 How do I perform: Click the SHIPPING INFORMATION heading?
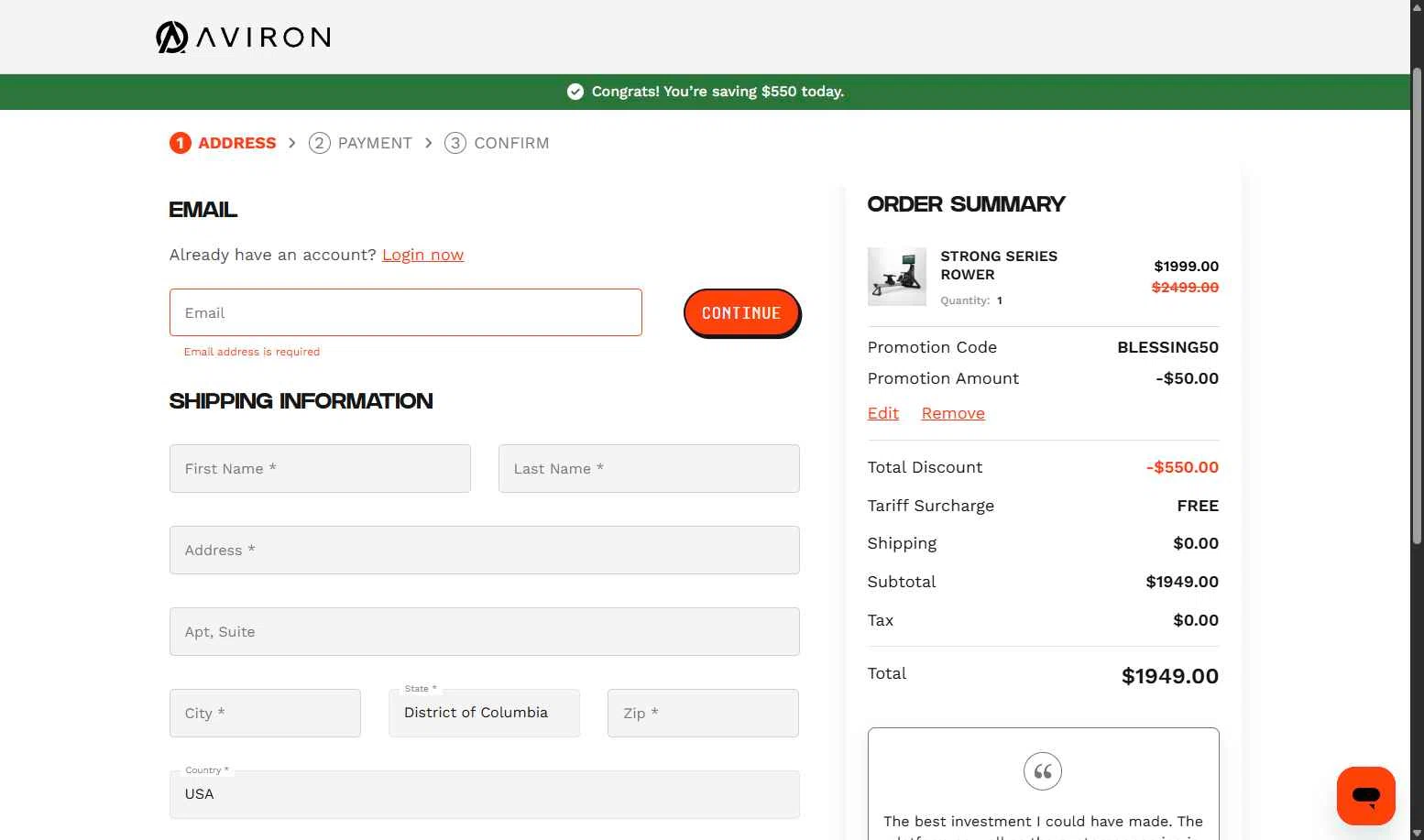(301, 401)
